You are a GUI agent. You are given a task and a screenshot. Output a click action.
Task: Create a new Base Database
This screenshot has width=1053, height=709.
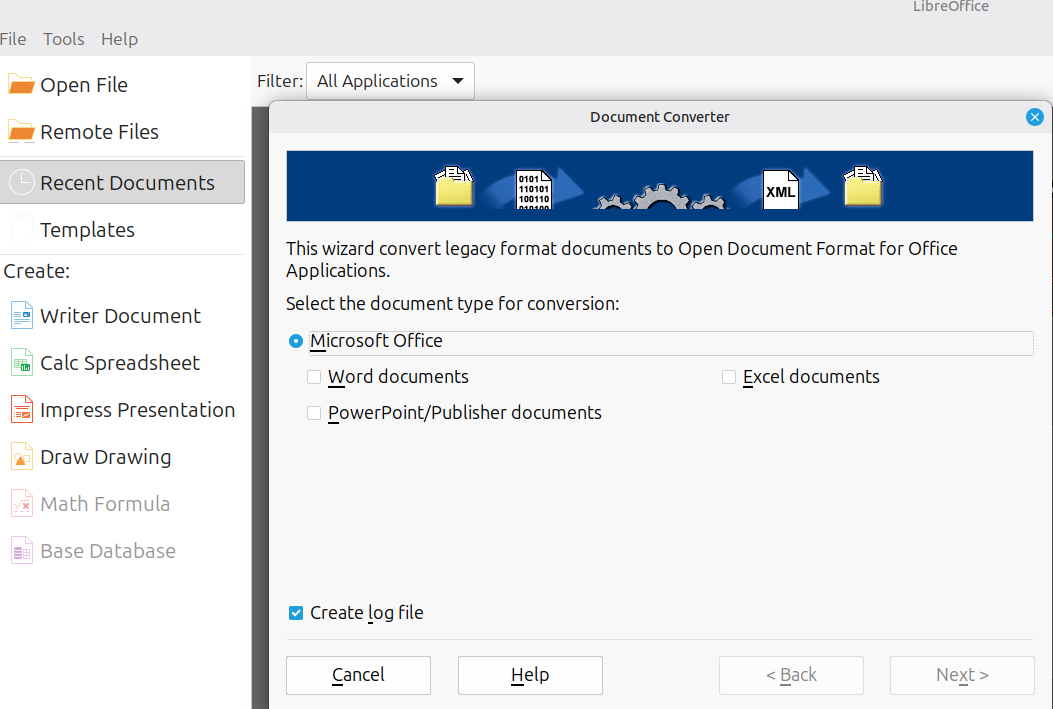pos(107,551)
